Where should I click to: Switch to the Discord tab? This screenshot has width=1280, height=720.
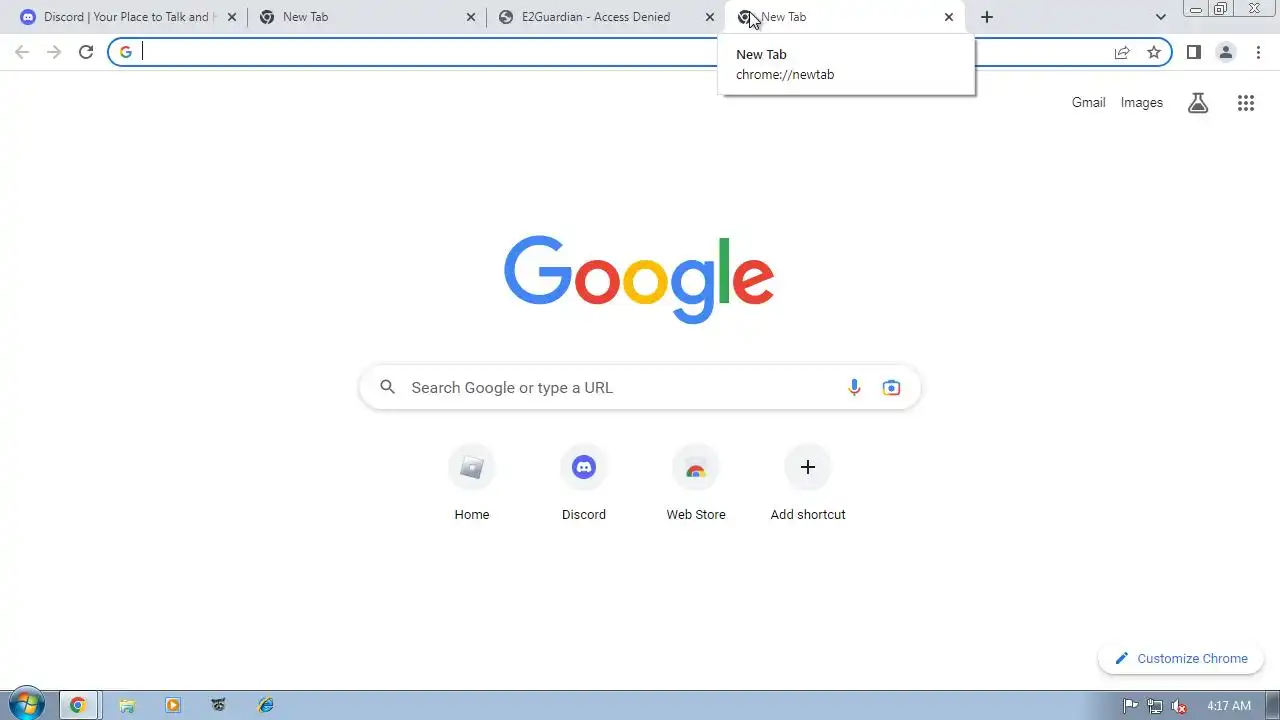pos(127,17)
